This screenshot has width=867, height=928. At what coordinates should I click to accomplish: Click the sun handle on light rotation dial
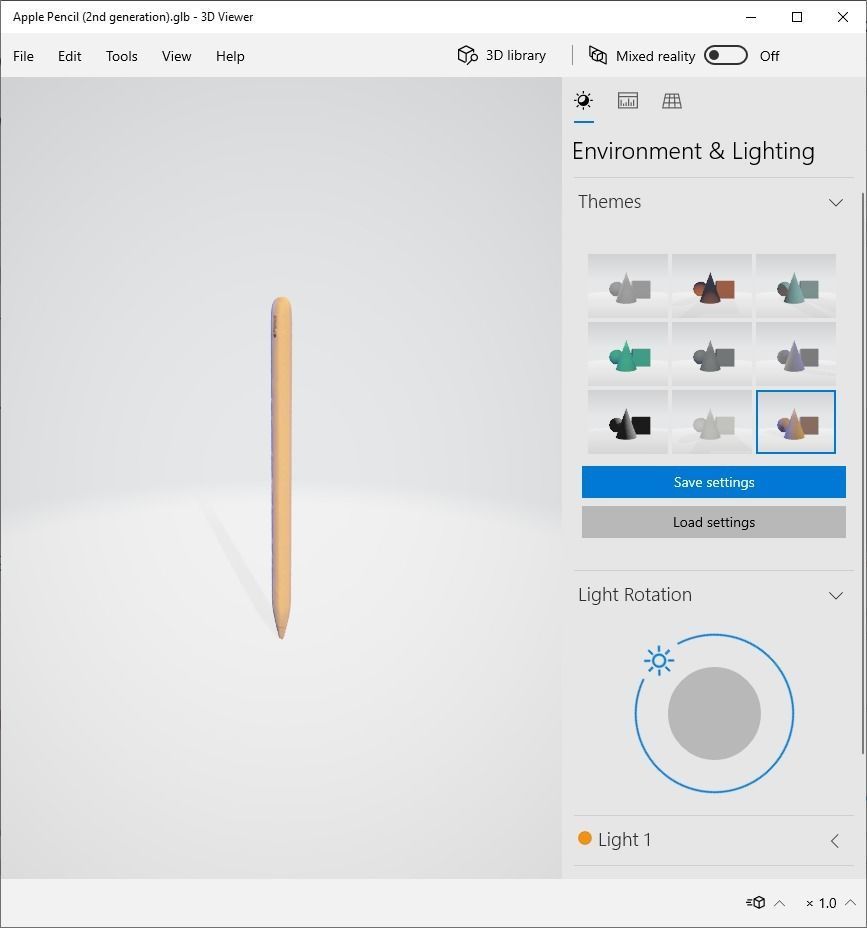tap(659, 660)
